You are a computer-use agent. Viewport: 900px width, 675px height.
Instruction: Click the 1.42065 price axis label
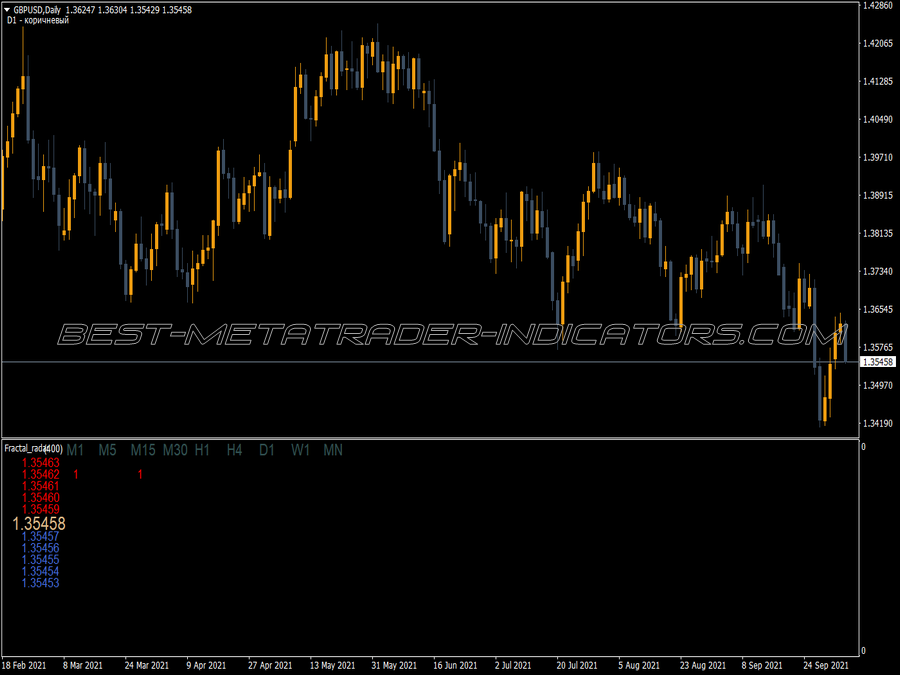pyautogui.click(x=878, y=43)
